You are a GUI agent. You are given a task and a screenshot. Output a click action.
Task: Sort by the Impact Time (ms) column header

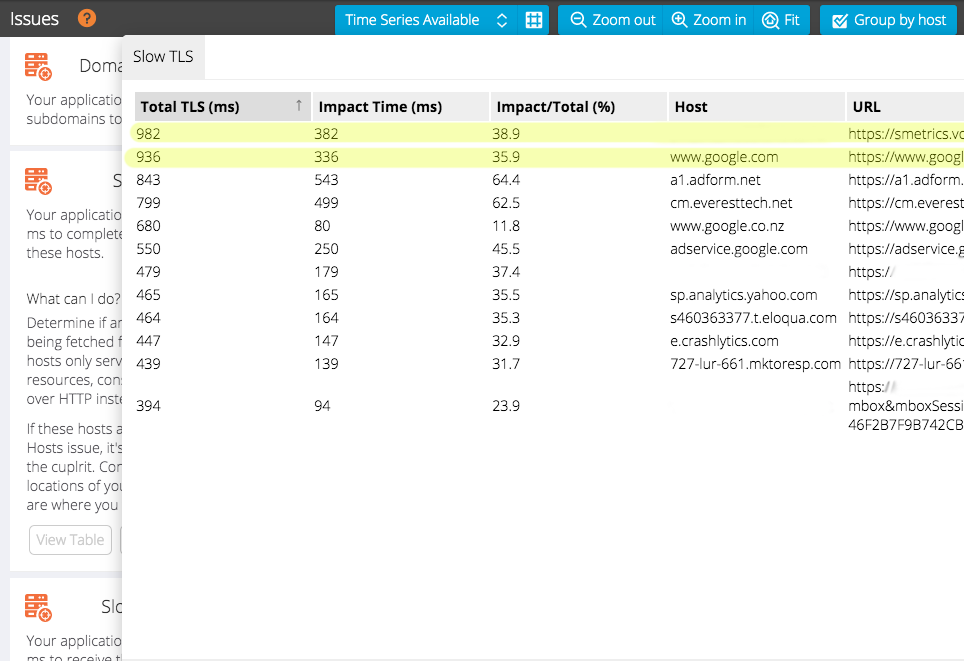(401, 106)
